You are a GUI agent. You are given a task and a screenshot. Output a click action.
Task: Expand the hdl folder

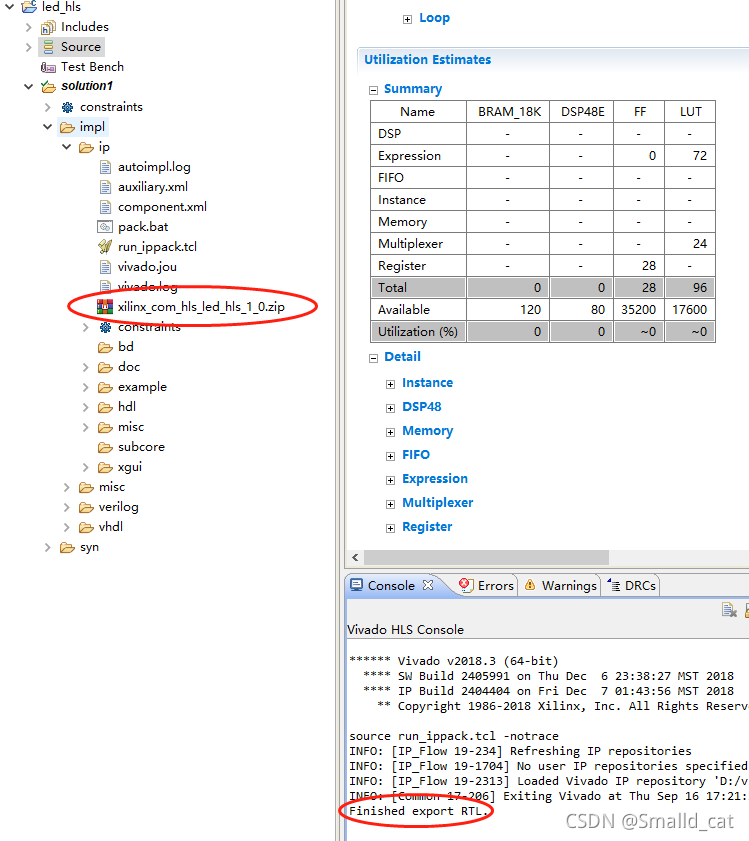click(x=86, y=408)
